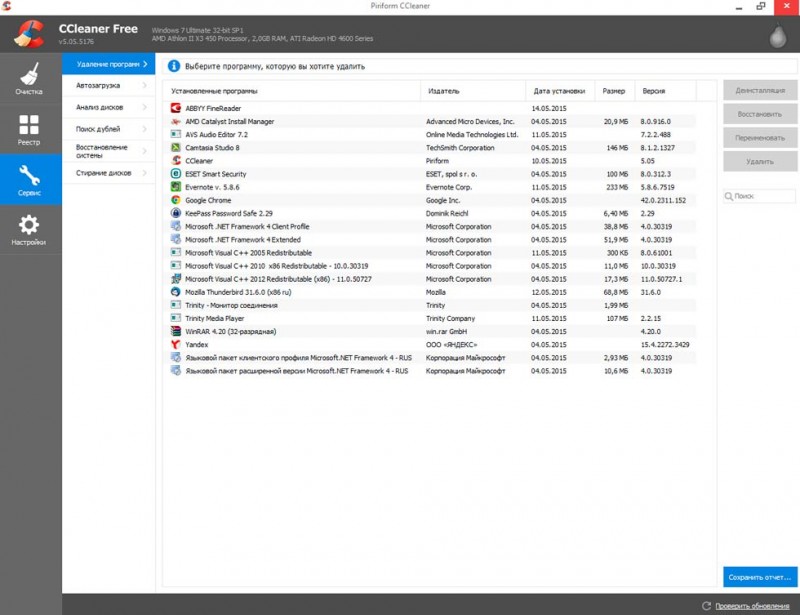
Task: Click date 14.05.2015 for ABBYY FineReader
Action: [x=548, y=108]
